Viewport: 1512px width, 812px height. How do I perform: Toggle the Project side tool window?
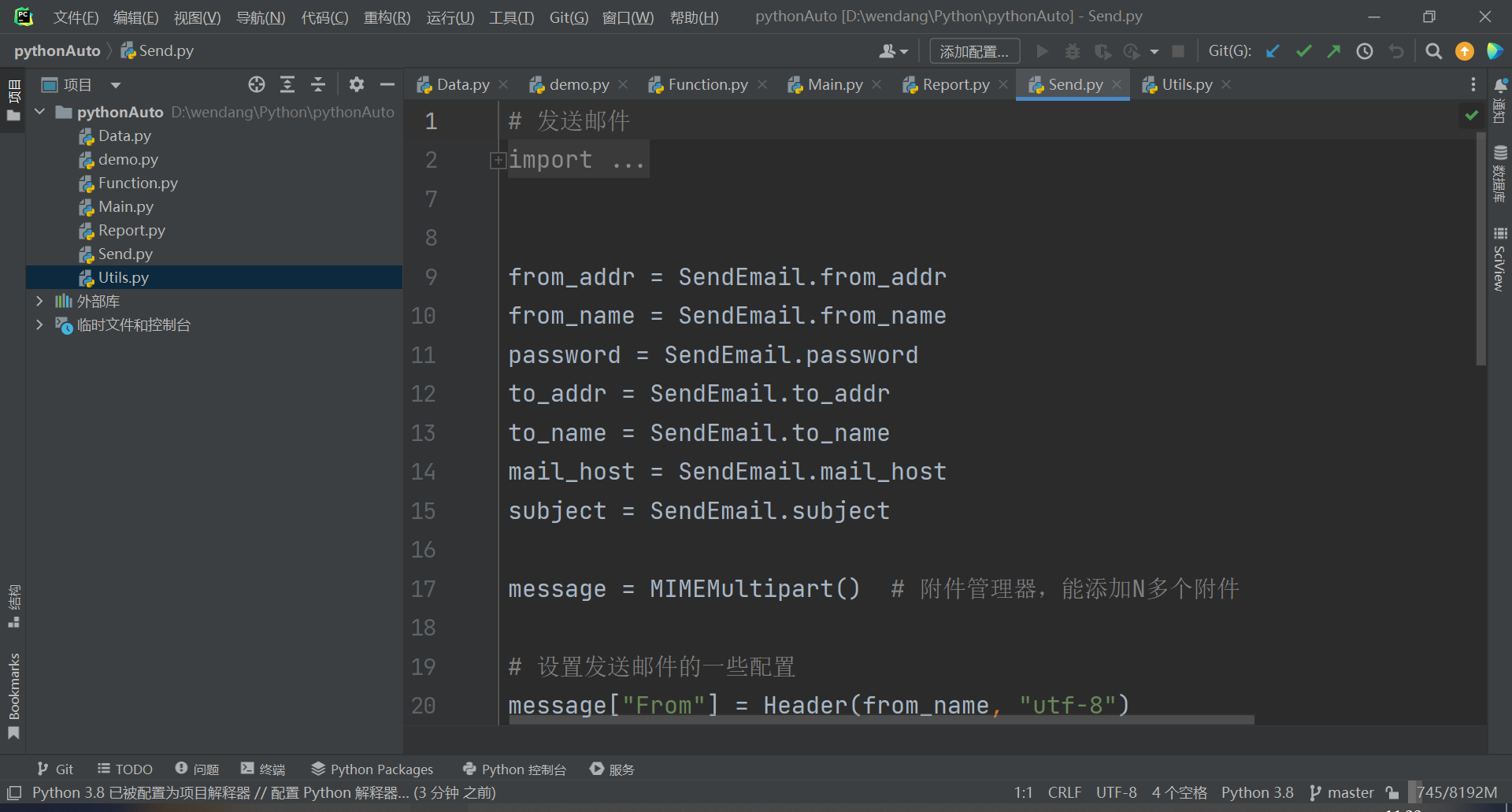[x=13, y=100]
